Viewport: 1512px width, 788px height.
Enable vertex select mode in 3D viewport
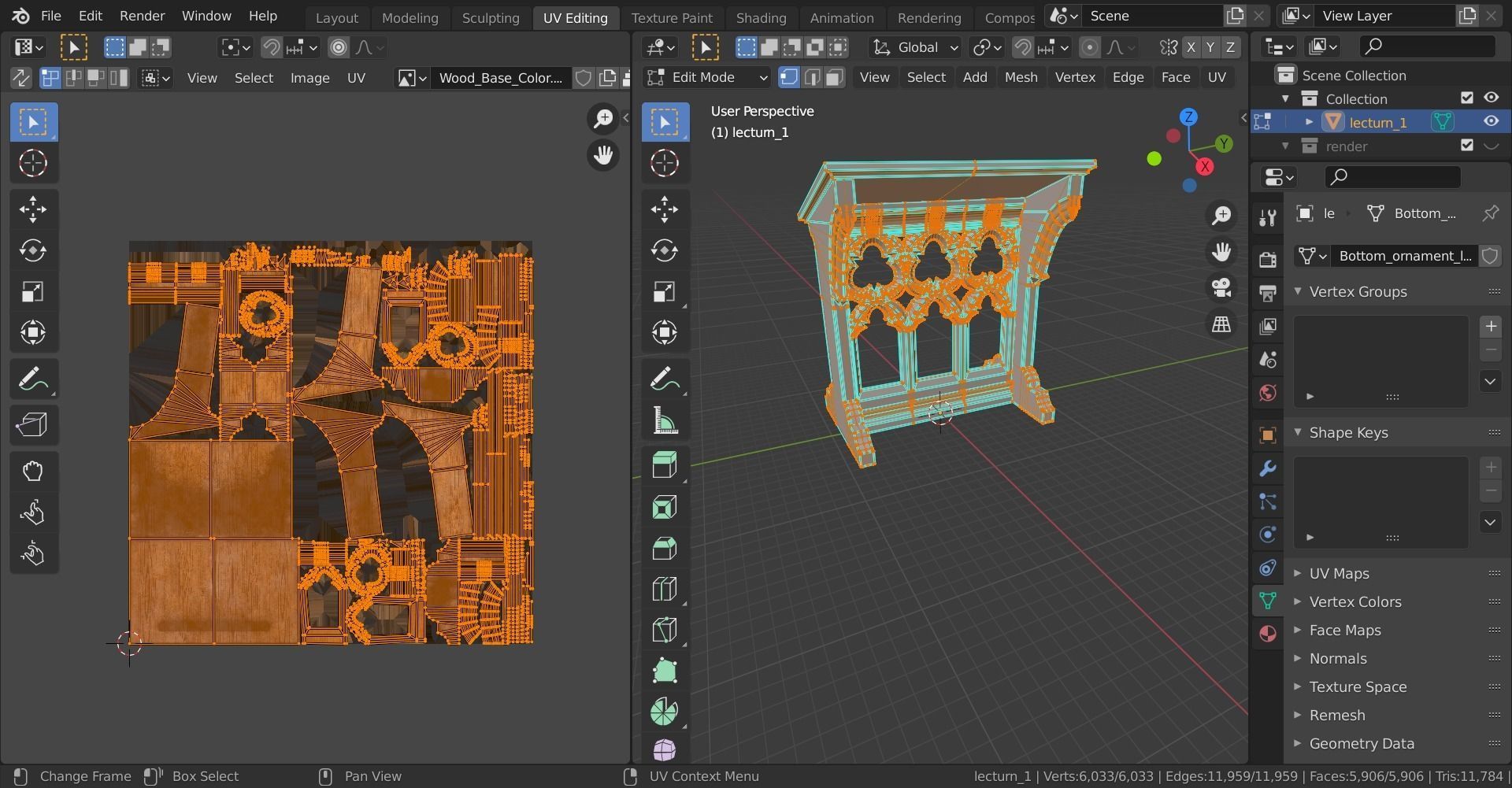click(788, 77)
